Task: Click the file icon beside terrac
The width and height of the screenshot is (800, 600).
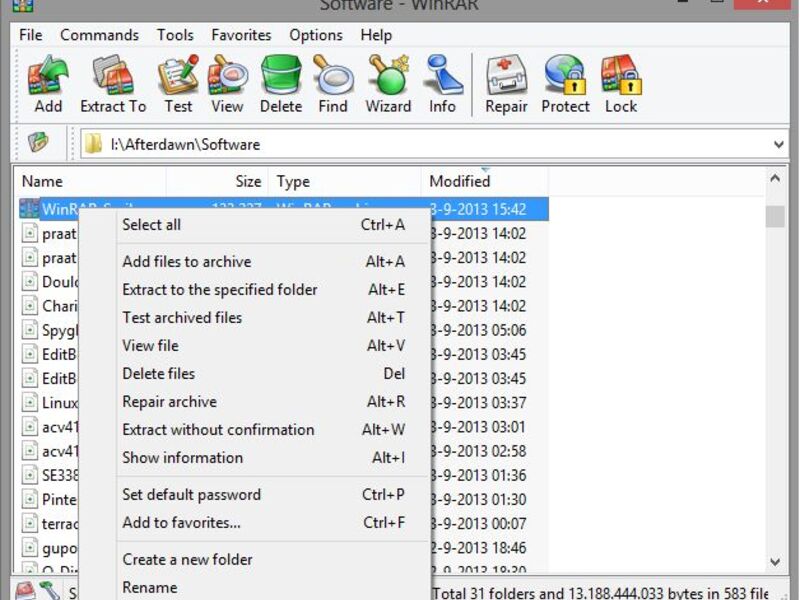Action: click(x=30, y=523)
